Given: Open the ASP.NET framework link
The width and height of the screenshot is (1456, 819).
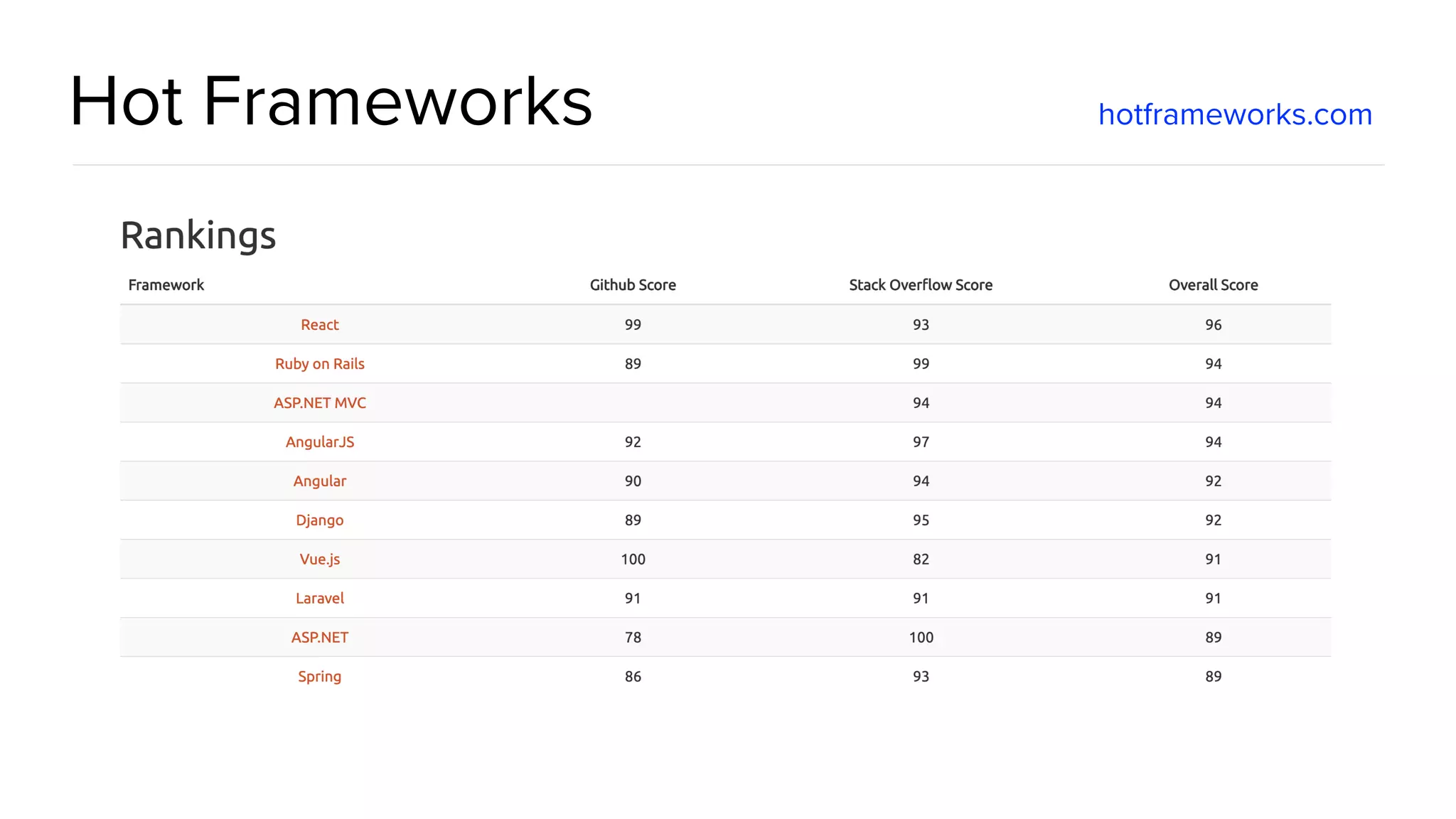Looking at the screenshot, I should [x=319, y=638].
